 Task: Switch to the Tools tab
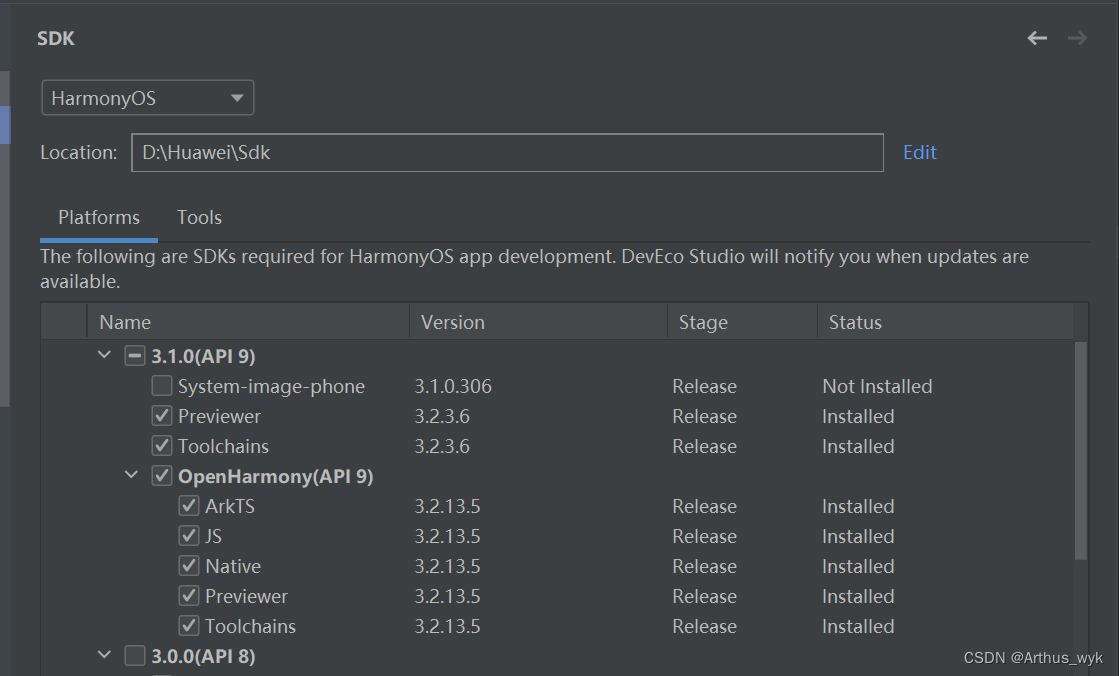tap(199, 217)
